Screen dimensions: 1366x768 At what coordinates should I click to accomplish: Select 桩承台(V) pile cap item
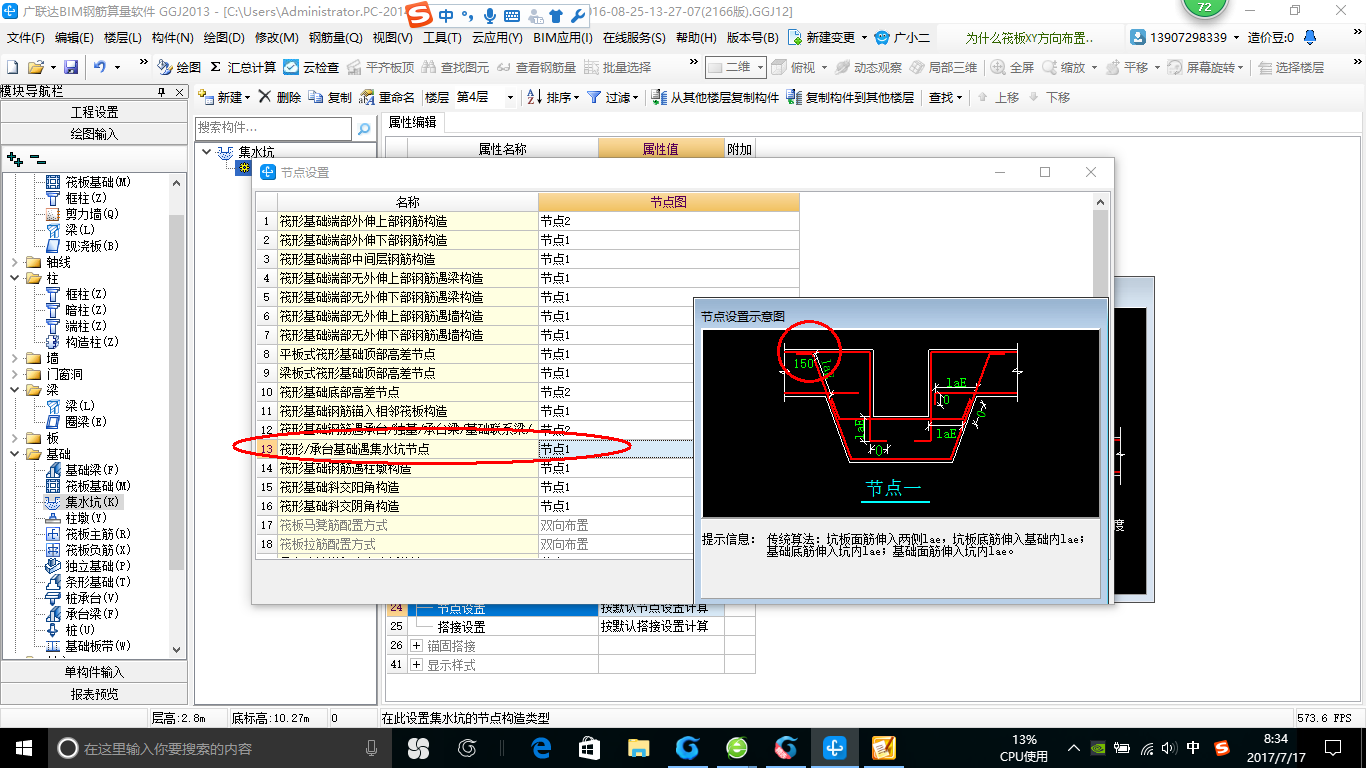(x=83, y=598)
